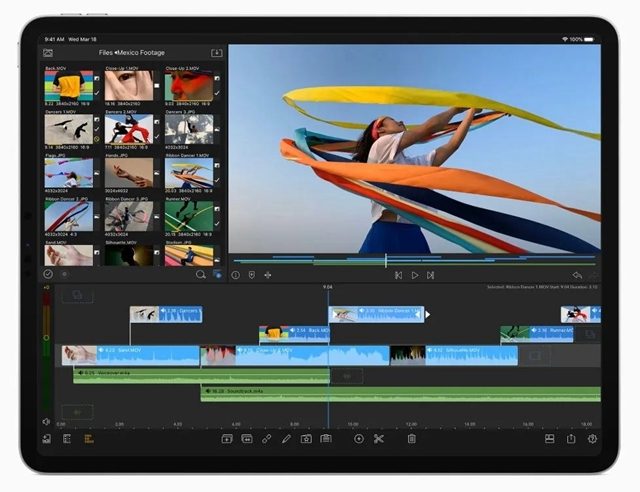
Task: Go back via Files breadcrumb in library header
Action: click(x=106, y=52)
